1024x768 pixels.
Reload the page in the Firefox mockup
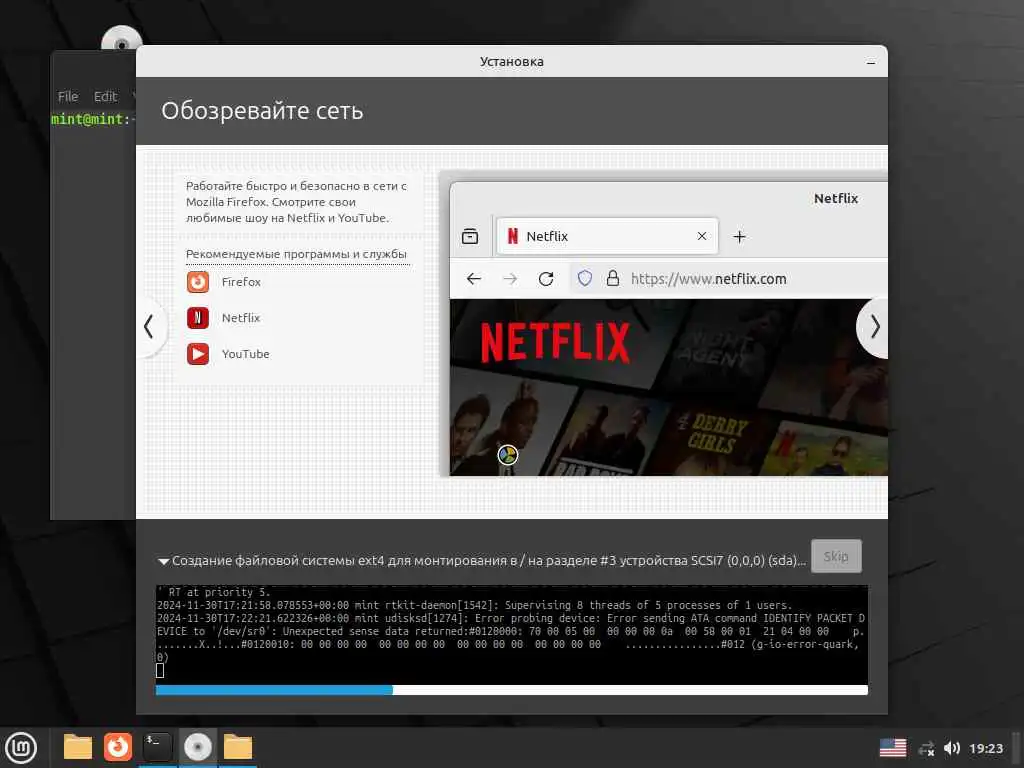(546, 279)
